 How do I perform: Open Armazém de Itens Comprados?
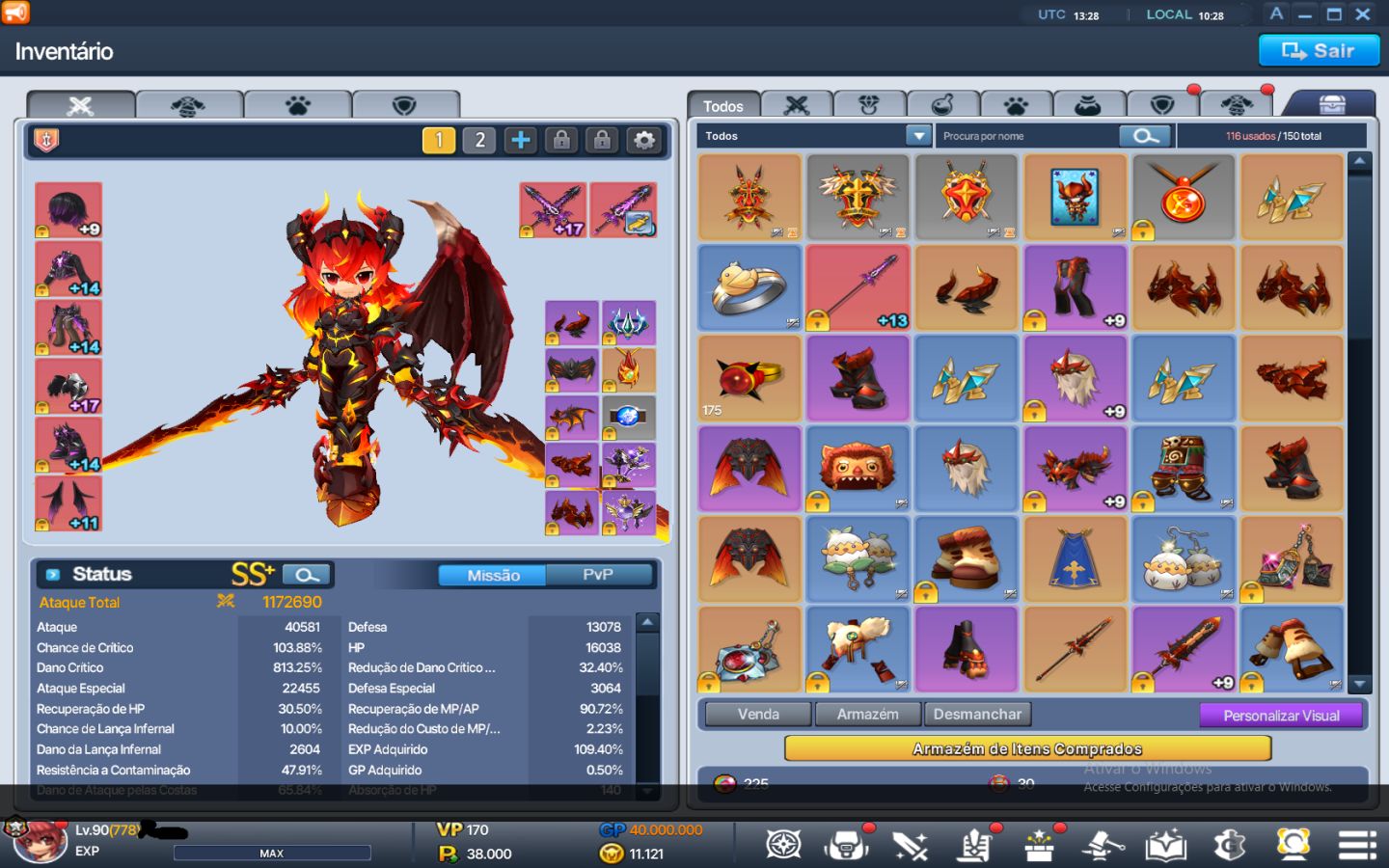pyautogui.click(x=1027, y=748)
